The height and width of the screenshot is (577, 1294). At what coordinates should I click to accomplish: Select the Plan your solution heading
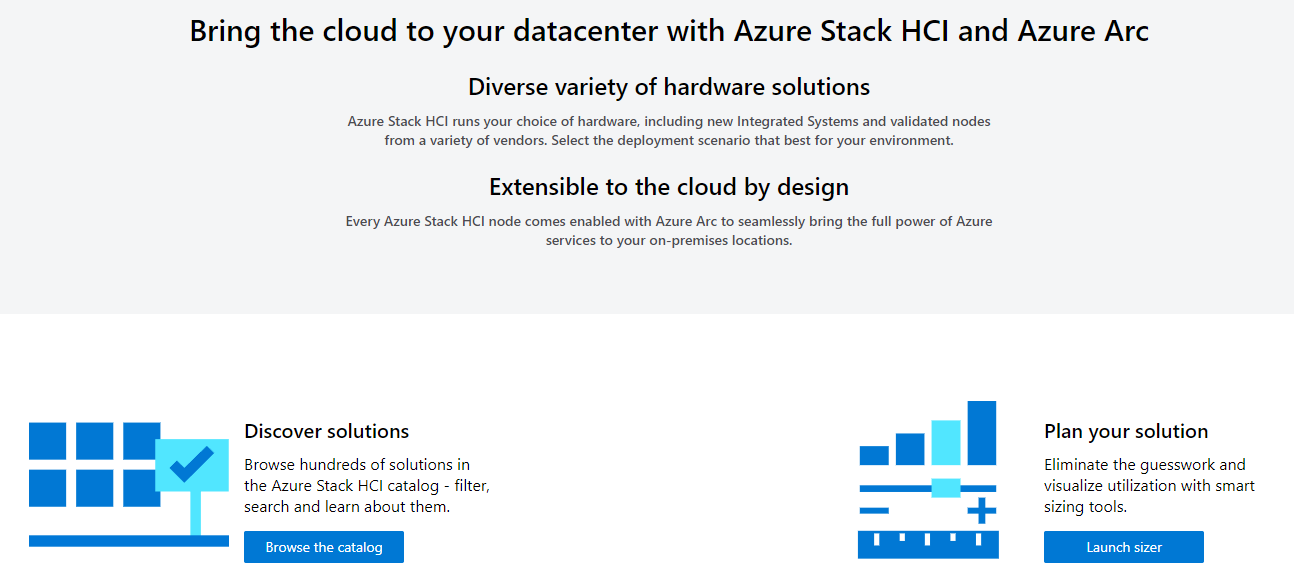[1126, 431]
